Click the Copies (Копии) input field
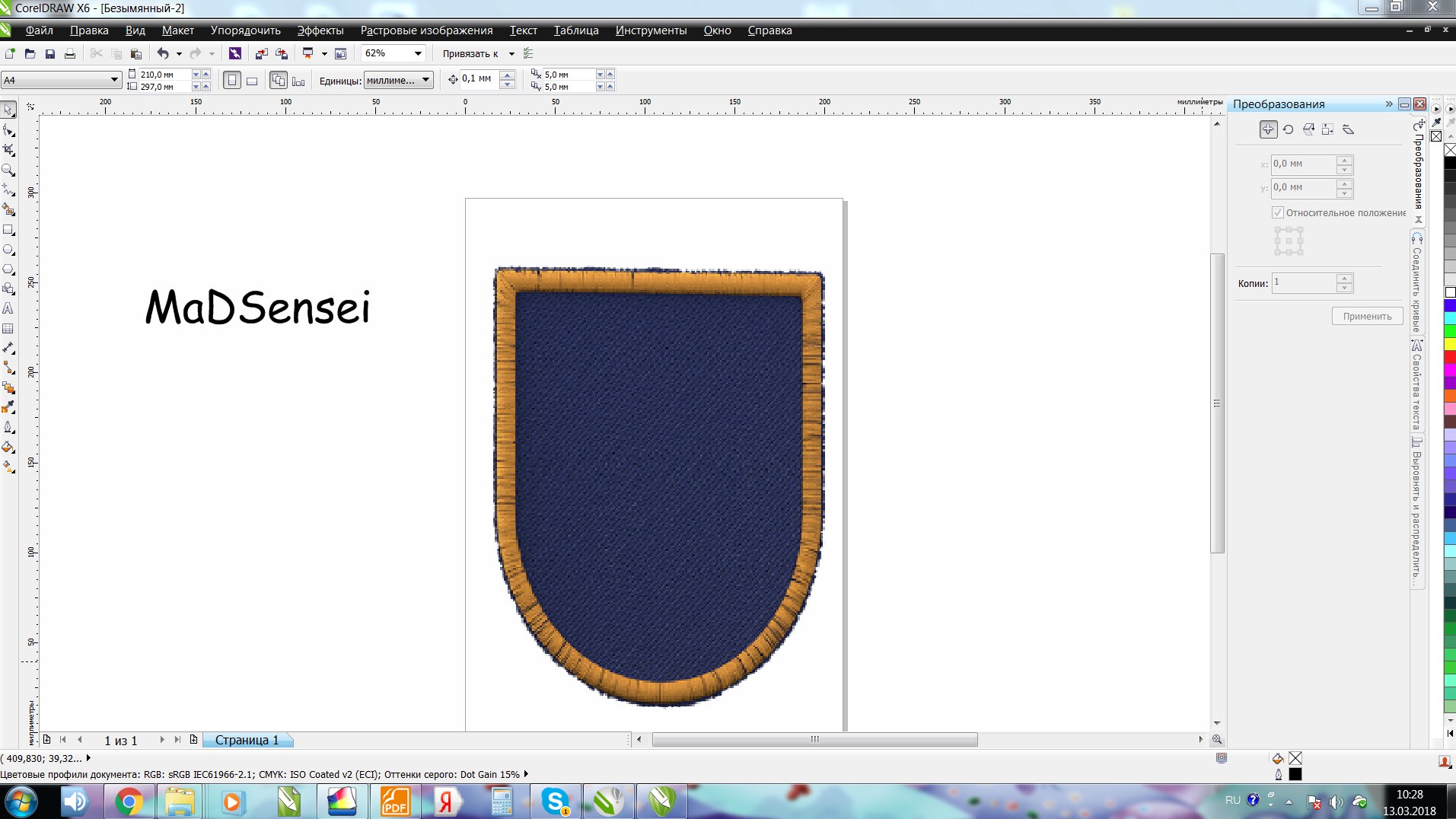1456x819 pixels. point(1305,283)
